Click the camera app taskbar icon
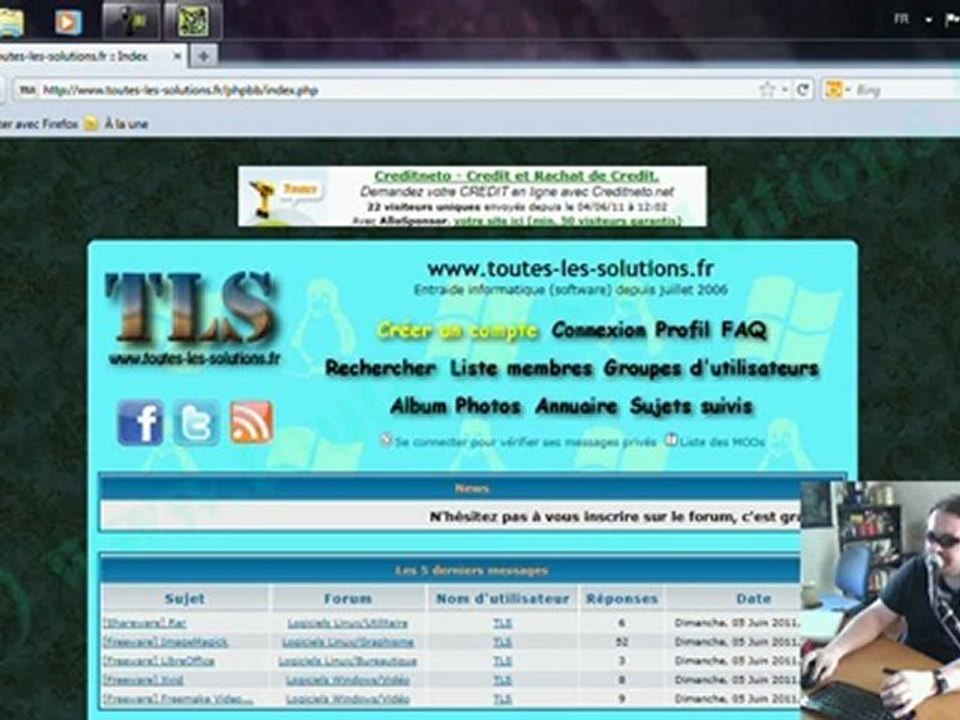 pyautogui.click(x=131, y=21)
